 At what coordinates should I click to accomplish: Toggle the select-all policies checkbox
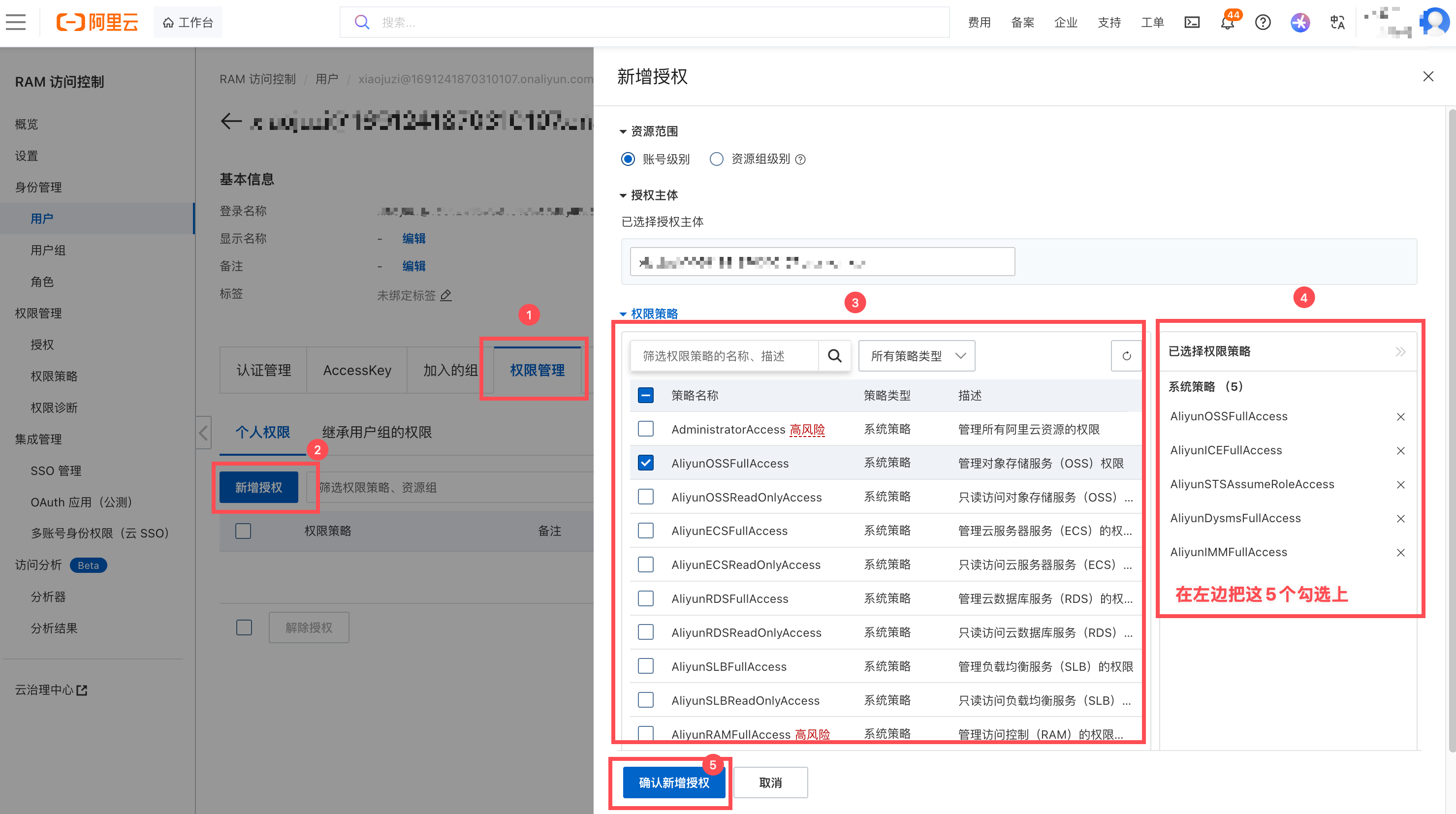(x=645, y=395)
